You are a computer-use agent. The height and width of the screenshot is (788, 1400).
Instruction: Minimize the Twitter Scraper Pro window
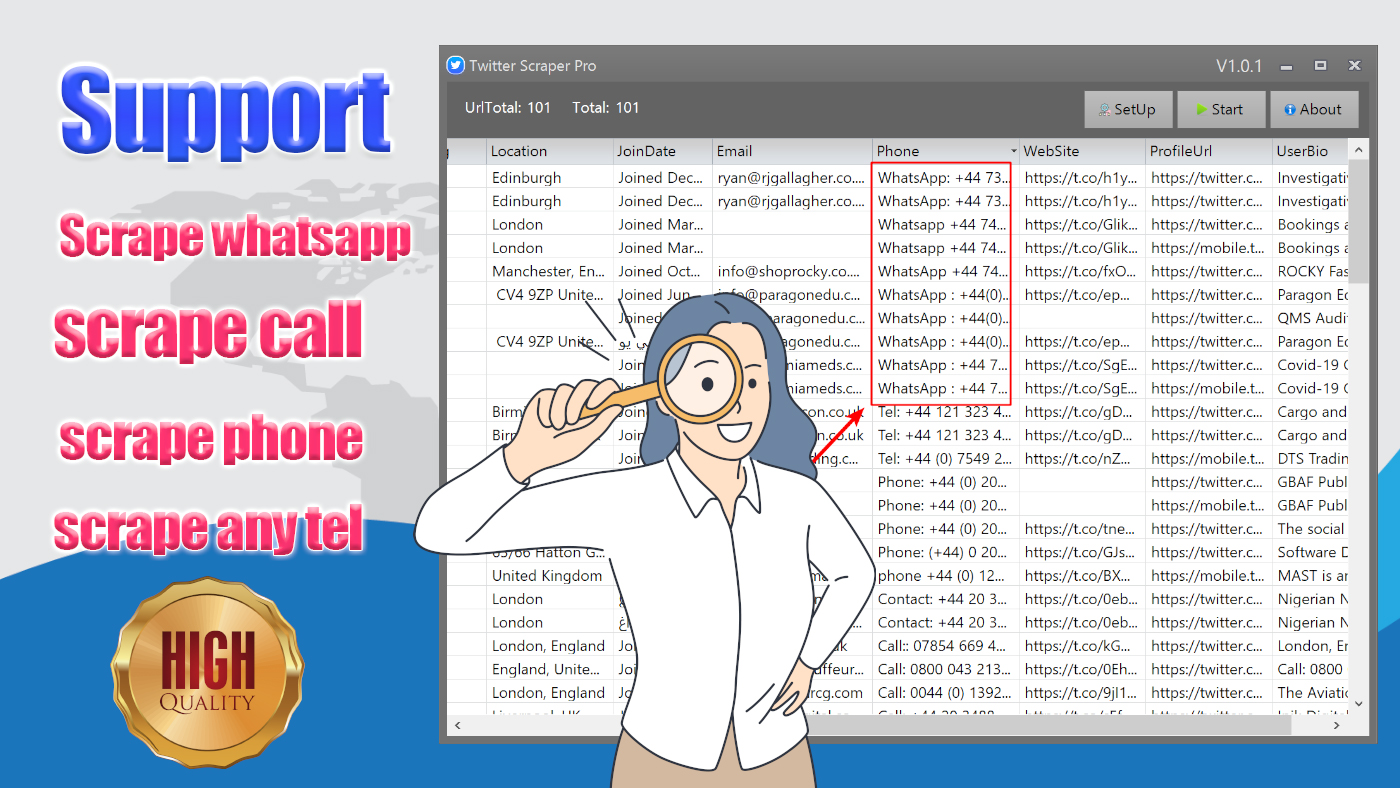1287,66
